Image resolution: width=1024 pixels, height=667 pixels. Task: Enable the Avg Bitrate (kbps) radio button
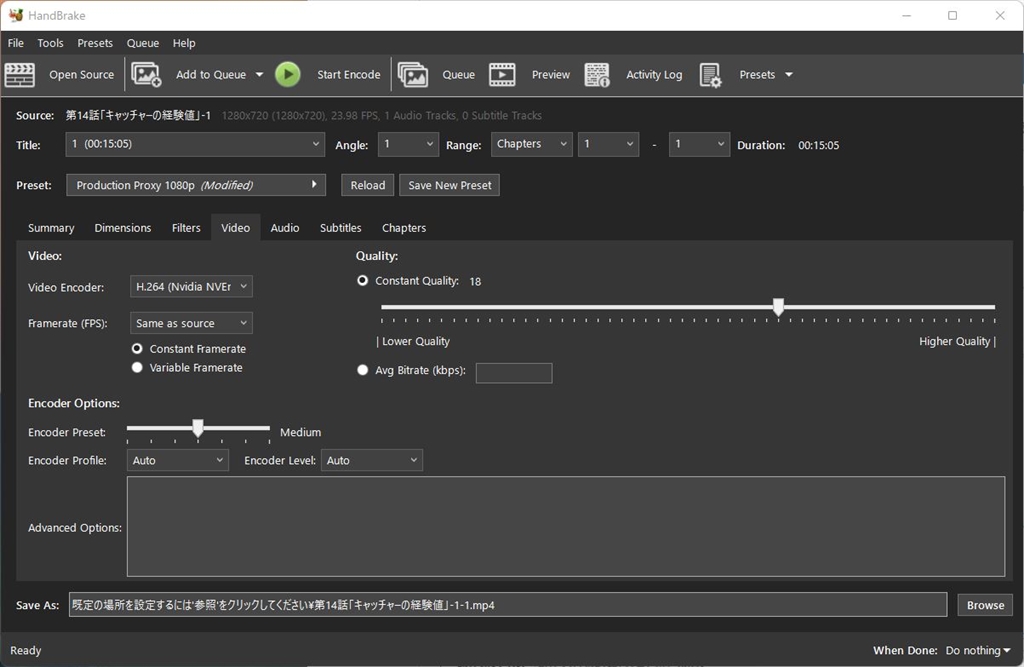pos(363,370)
